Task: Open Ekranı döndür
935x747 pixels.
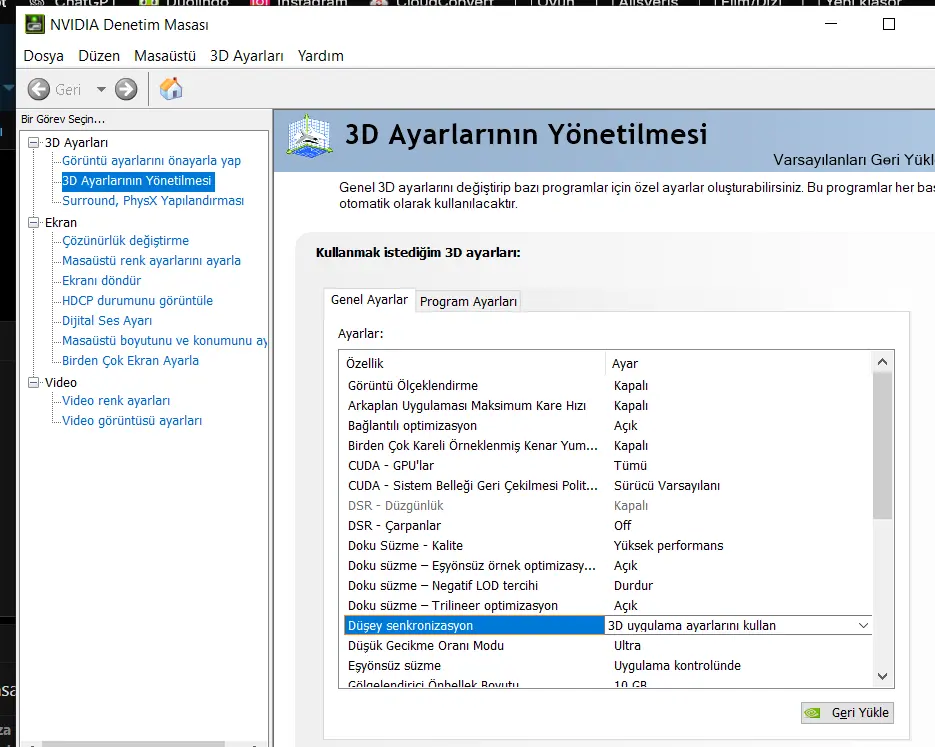Action: tap(101, 281)
